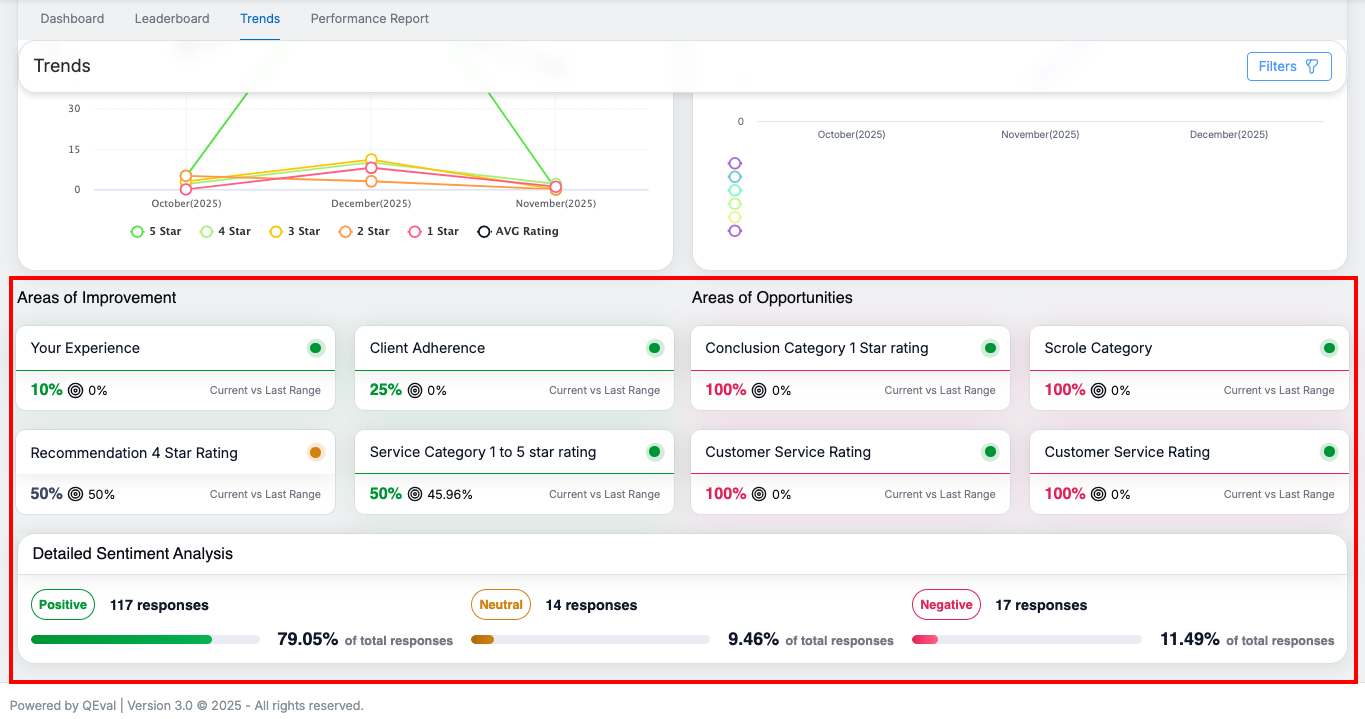Click target icon on Client Adherence card
Screen dimensions: 1365x719
pos(415,390)
